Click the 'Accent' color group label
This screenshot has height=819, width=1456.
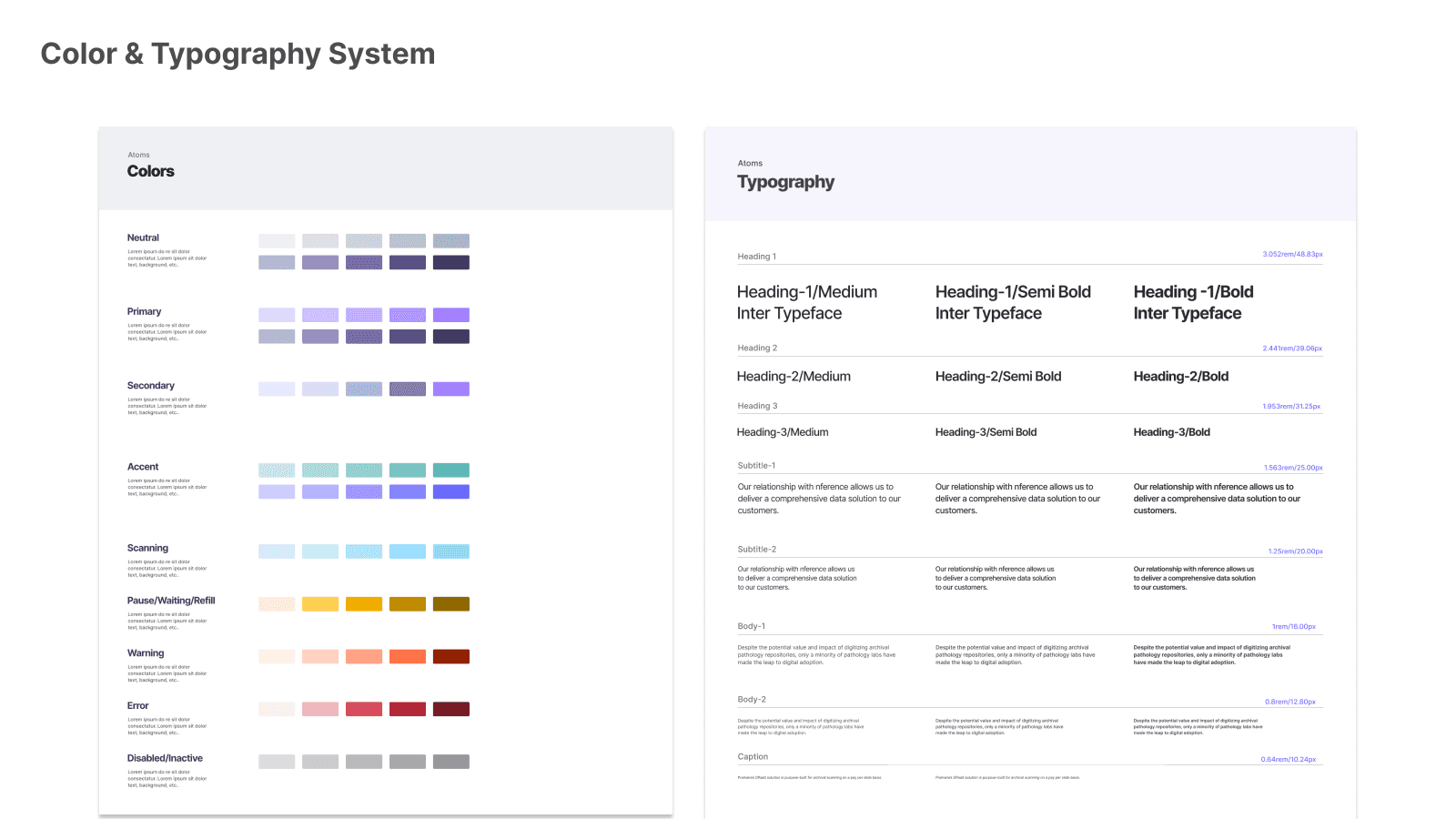point(143,467)
